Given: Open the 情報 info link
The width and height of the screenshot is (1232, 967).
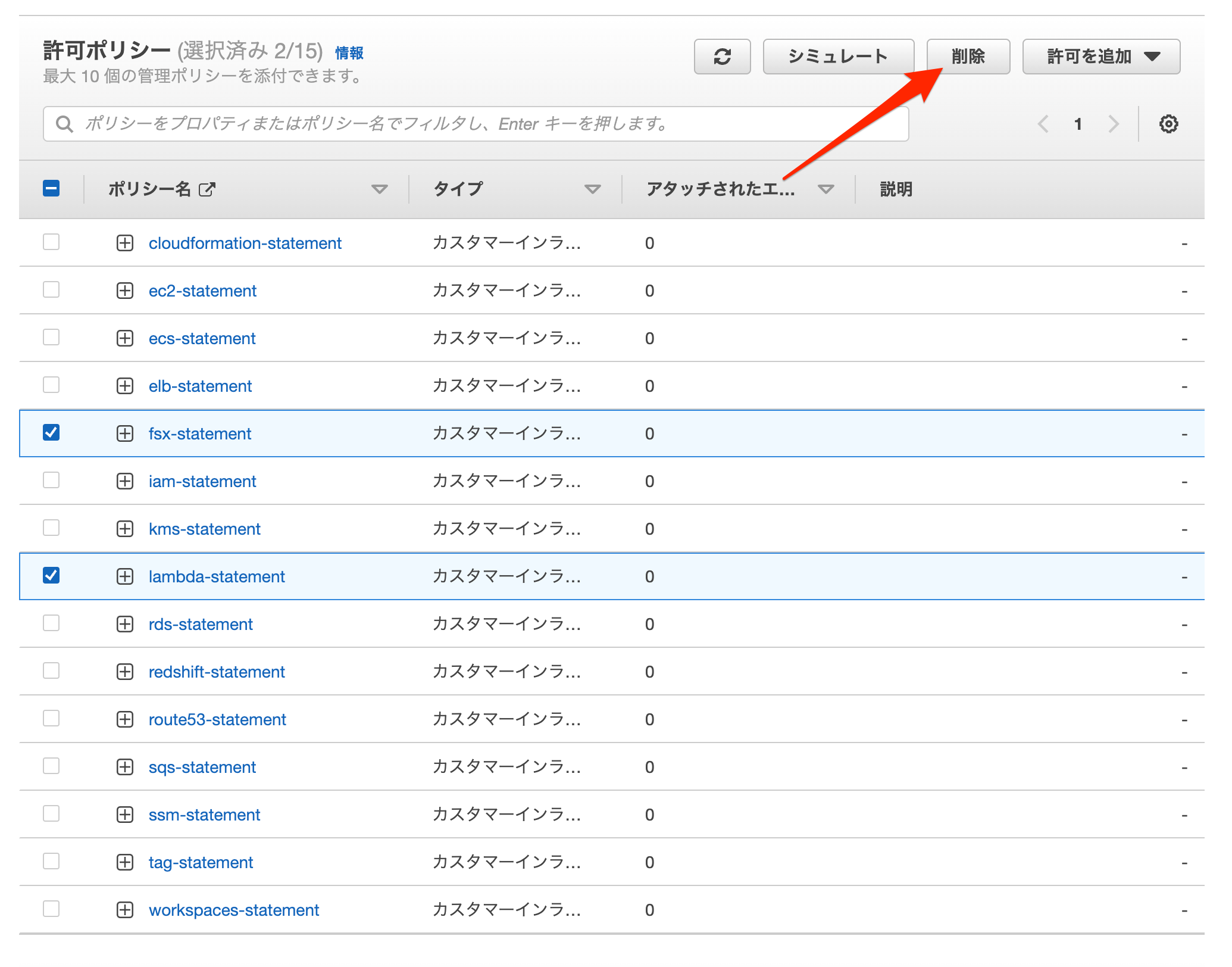Looking at the screenshot, I should 349,53.
